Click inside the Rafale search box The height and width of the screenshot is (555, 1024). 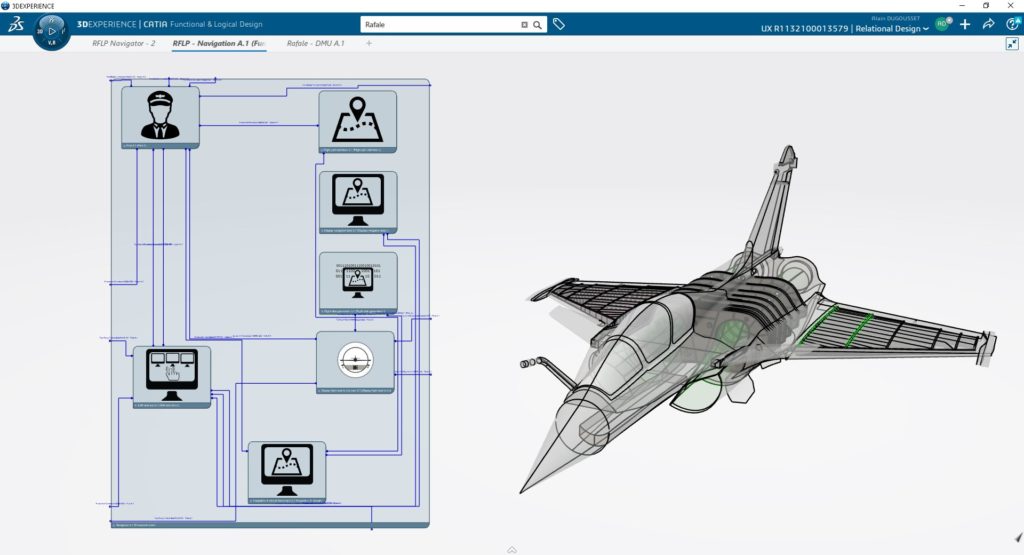441,25
